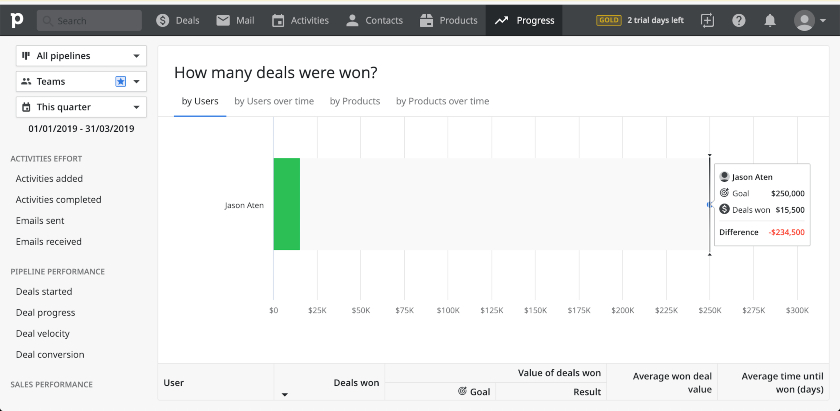Click the Progress trend-line icon

[501, 20]
